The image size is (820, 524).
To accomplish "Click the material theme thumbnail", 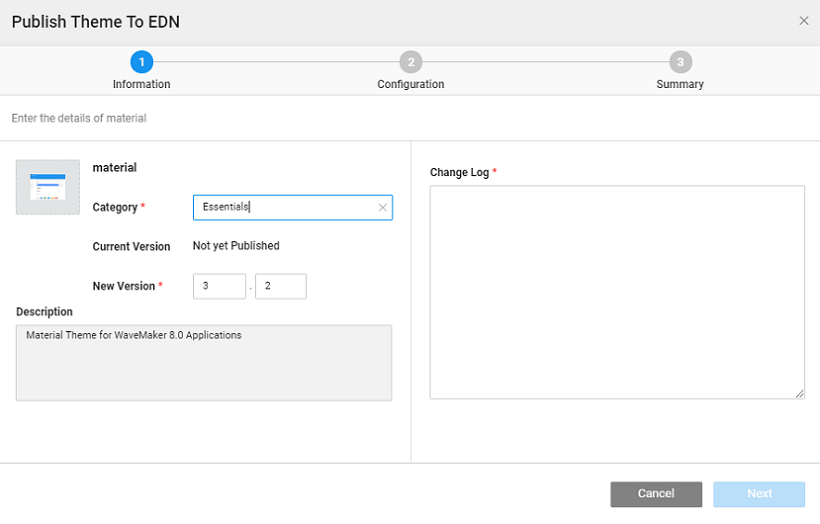I will 48,187.
